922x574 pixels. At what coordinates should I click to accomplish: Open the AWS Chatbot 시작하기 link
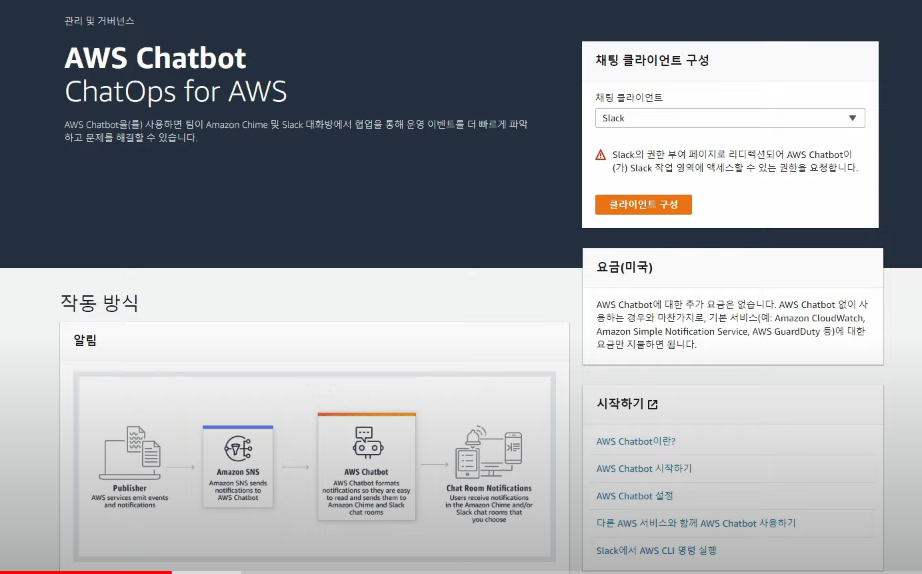click(x=644, y=468)
